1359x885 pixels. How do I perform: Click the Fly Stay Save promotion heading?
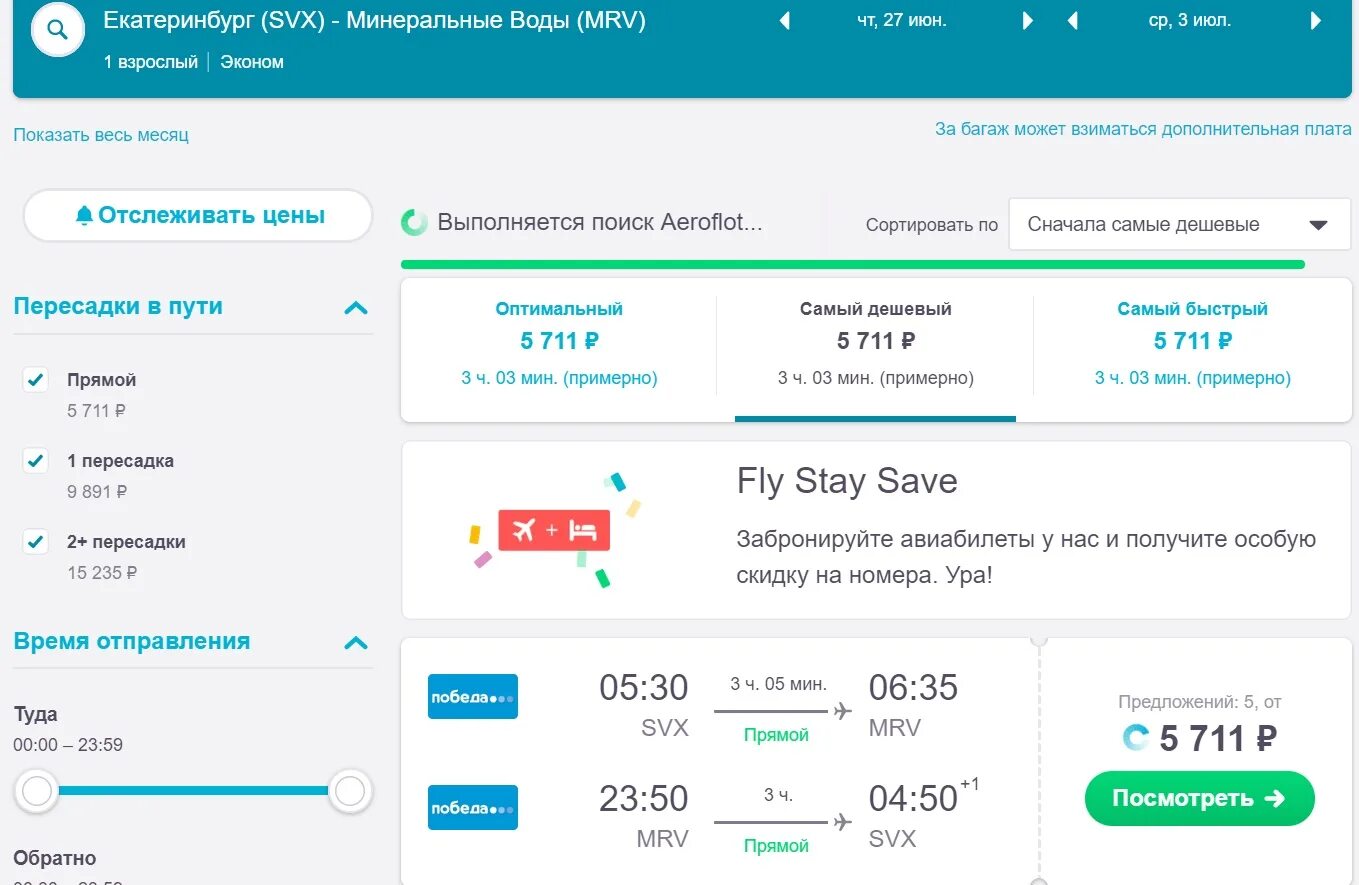tap(847, 481)
